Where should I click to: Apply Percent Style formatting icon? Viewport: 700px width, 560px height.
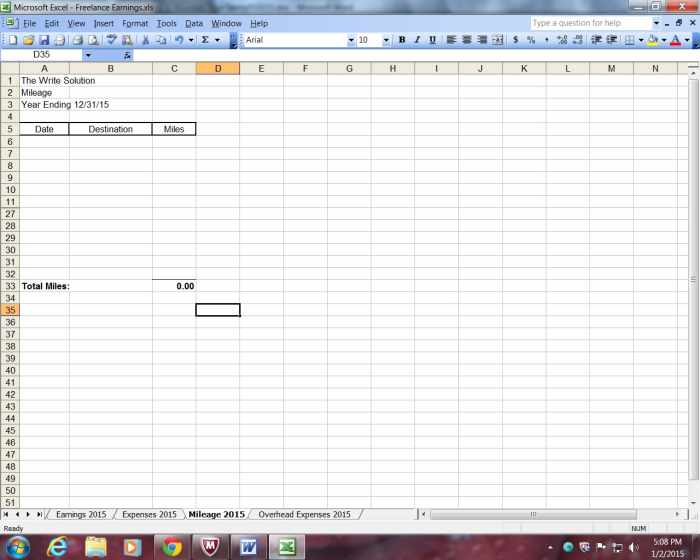tap(531, 40)
